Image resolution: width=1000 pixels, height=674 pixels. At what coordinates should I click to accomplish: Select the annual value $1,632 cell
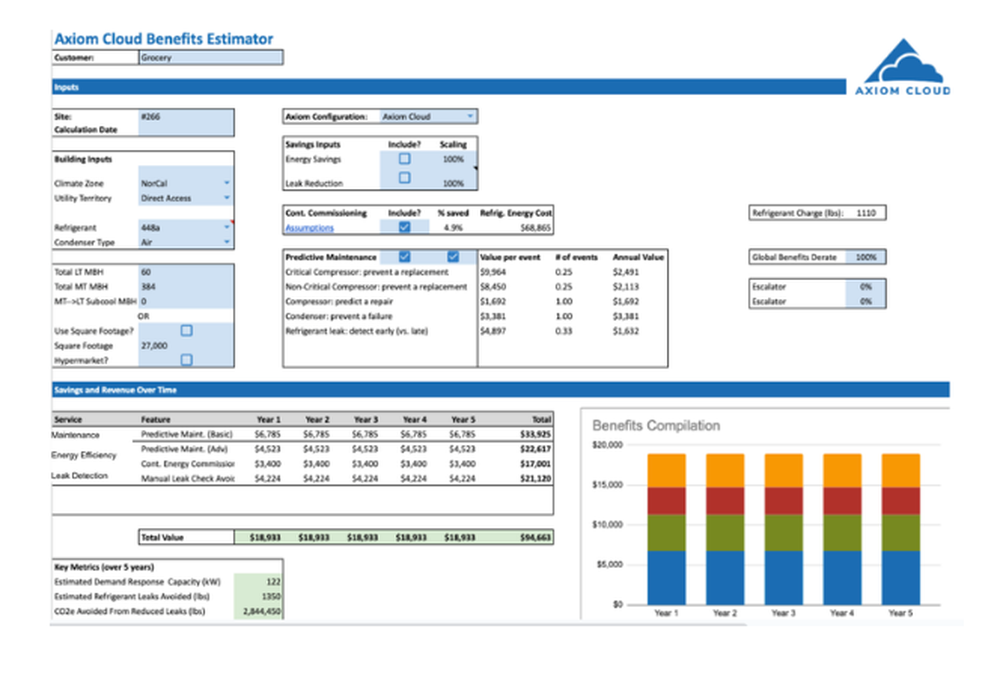[x=626, y=331]
